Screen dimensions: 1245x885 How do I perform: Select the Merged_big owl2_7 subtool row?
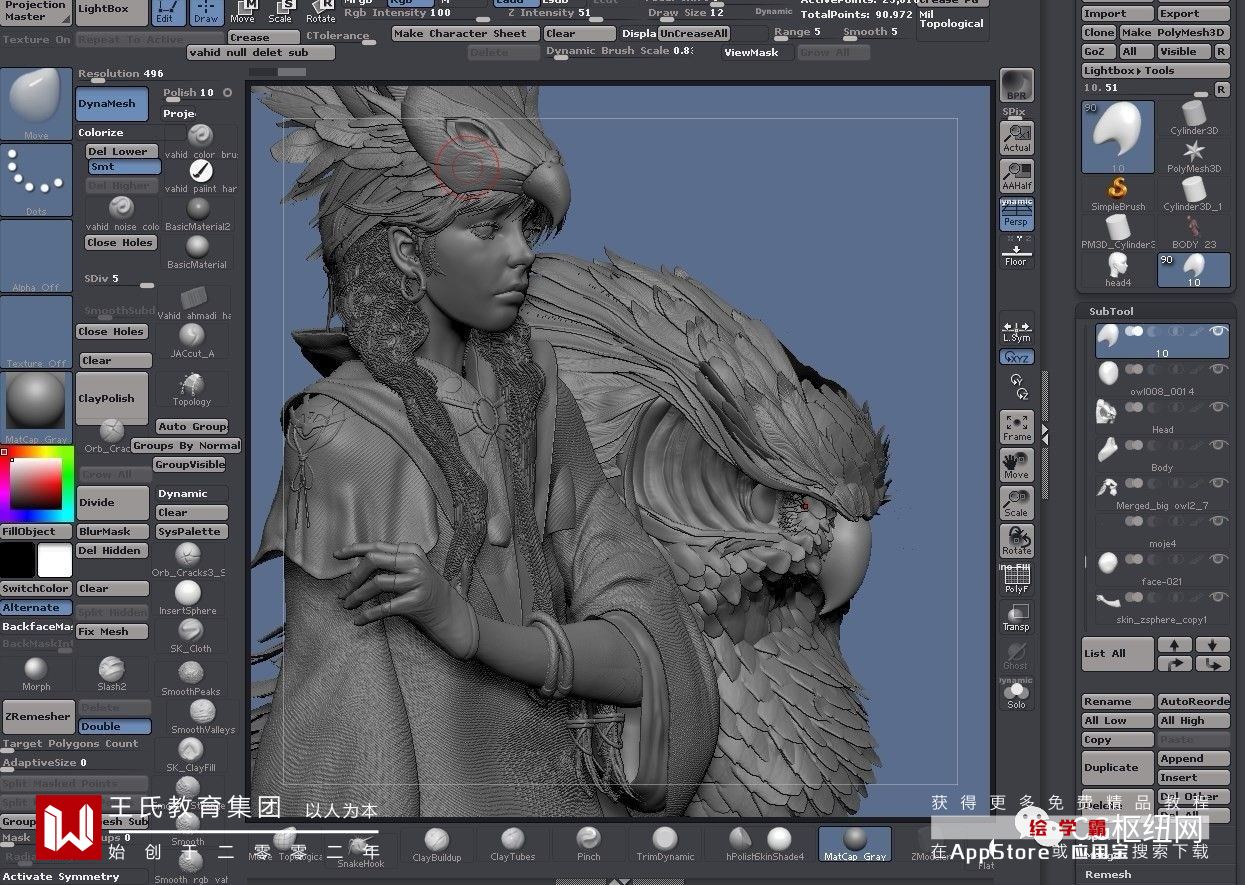pos(1162,492)
